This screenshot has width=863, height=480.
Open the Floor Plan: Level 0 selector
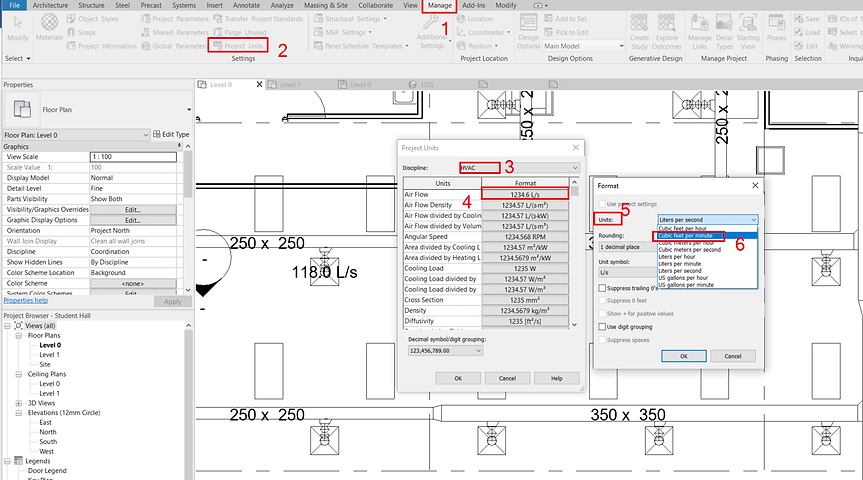[x=76, y=135]
